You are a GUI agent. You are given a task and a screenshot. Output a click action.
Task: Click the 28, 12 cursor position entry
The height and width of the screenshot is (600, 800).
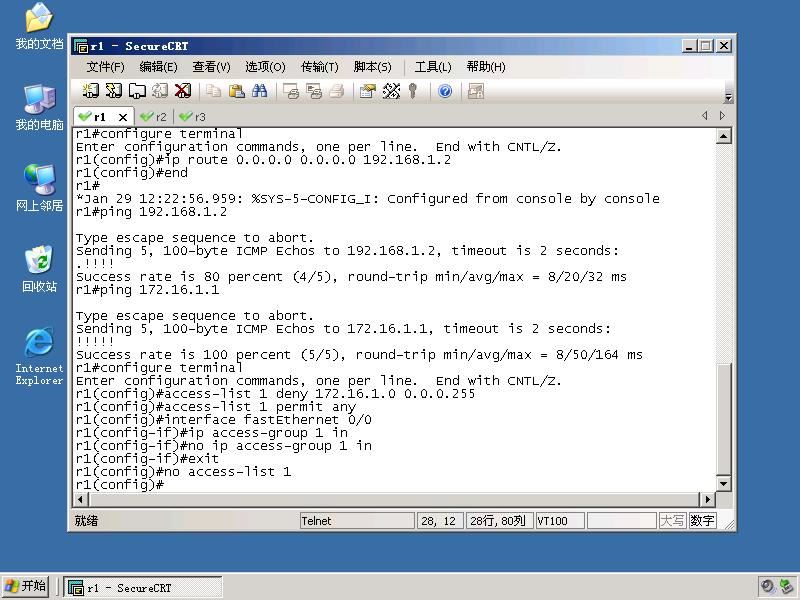pyautogui.click(x=440, y=521)
